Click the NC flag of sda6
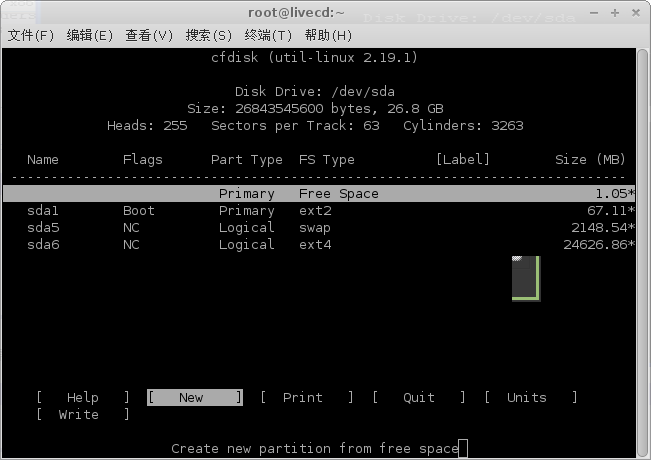The height and width of the screenshot is (460, 651). (x=131, y=245)
